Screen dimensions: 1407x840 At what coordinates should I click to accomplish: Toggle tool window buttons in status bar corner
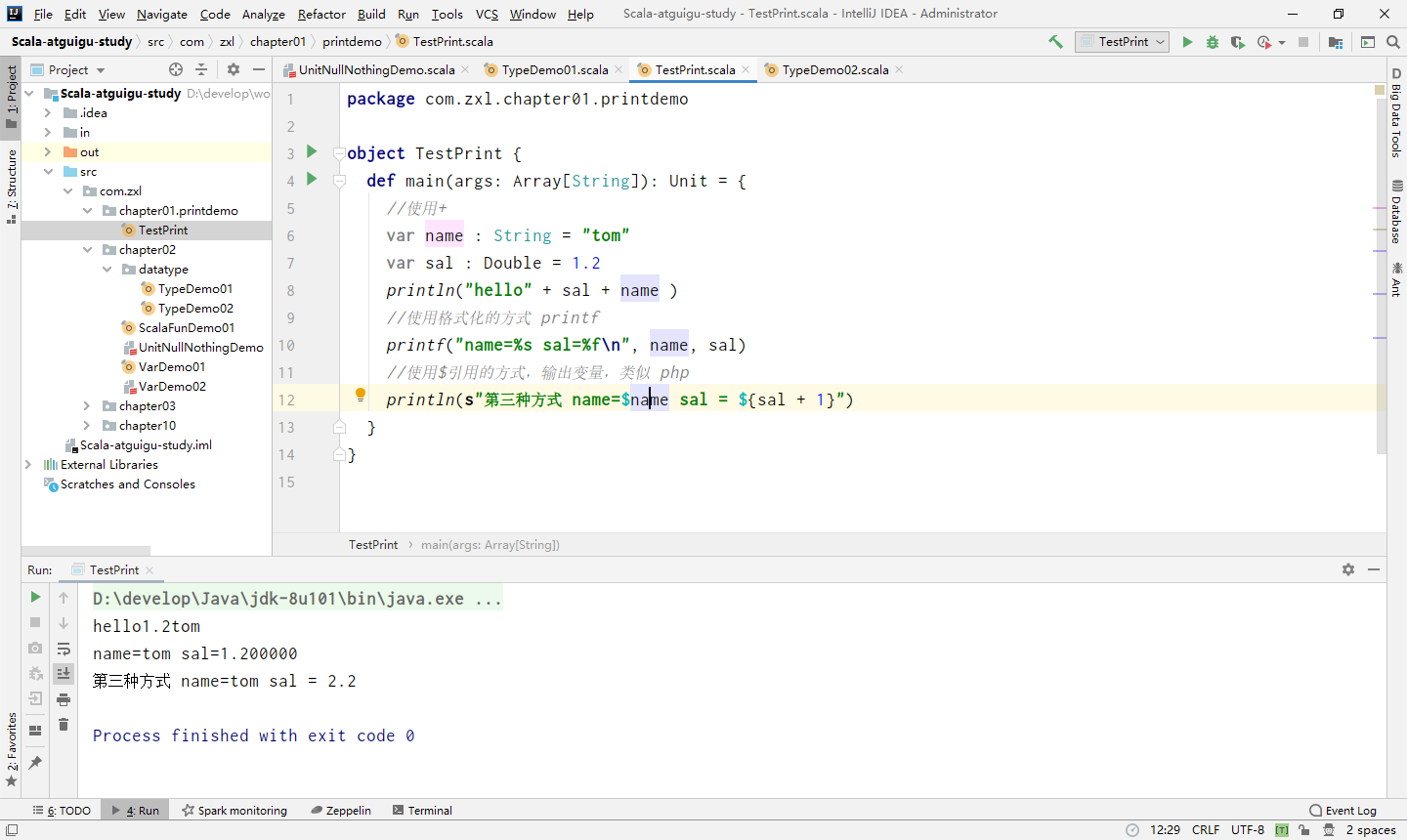click(12, 829)
